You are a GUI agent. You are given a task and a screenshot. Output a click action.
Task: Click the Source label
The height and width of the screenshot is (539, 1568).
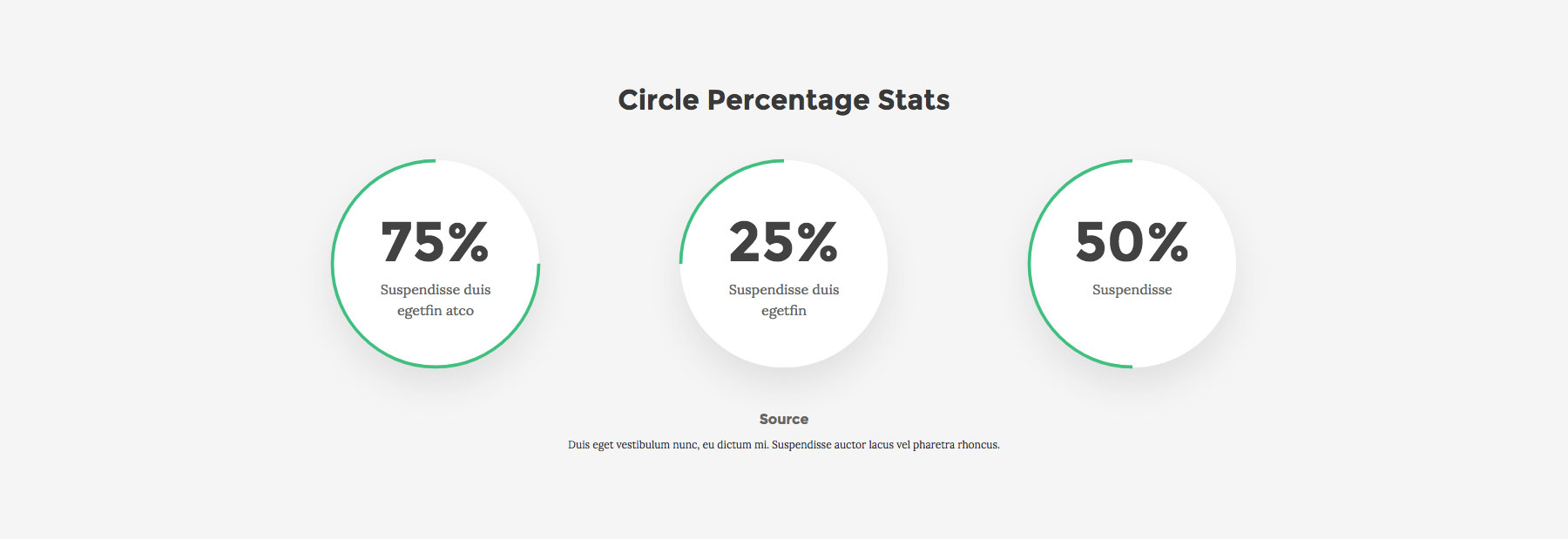[783, 419]
